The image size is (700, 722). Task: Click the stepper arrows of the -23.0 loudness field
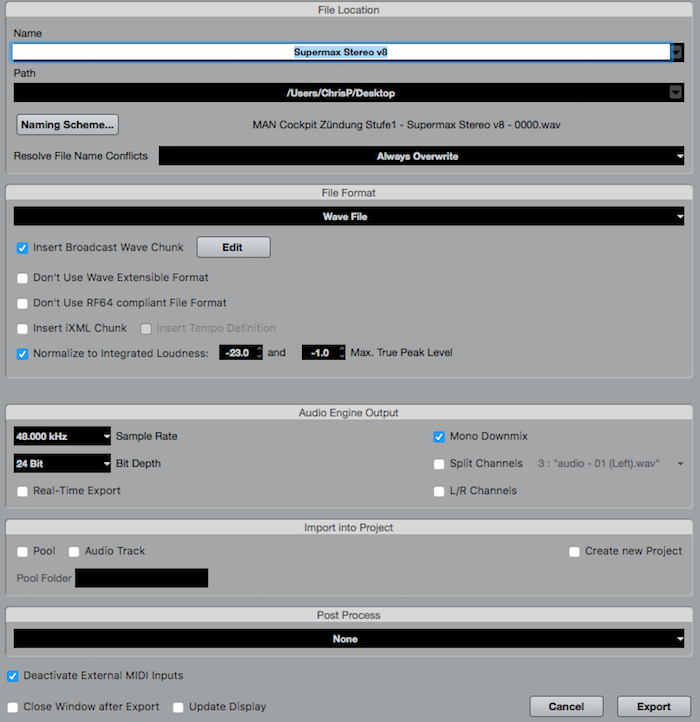coord(259,353)
